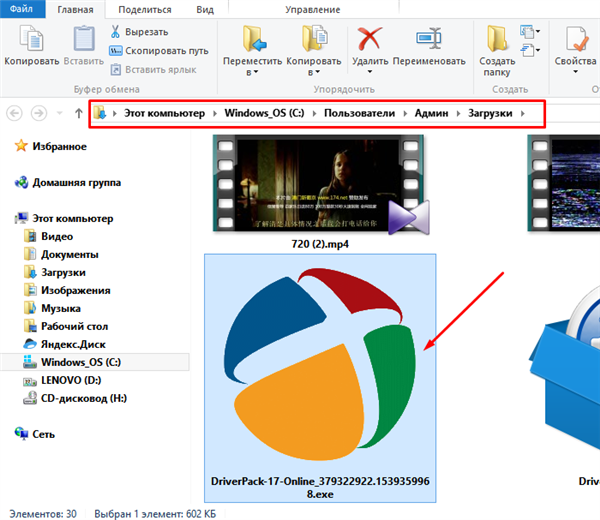Open the recent locations dropdown arrow
600x520 pixels.
click(59, 113)
